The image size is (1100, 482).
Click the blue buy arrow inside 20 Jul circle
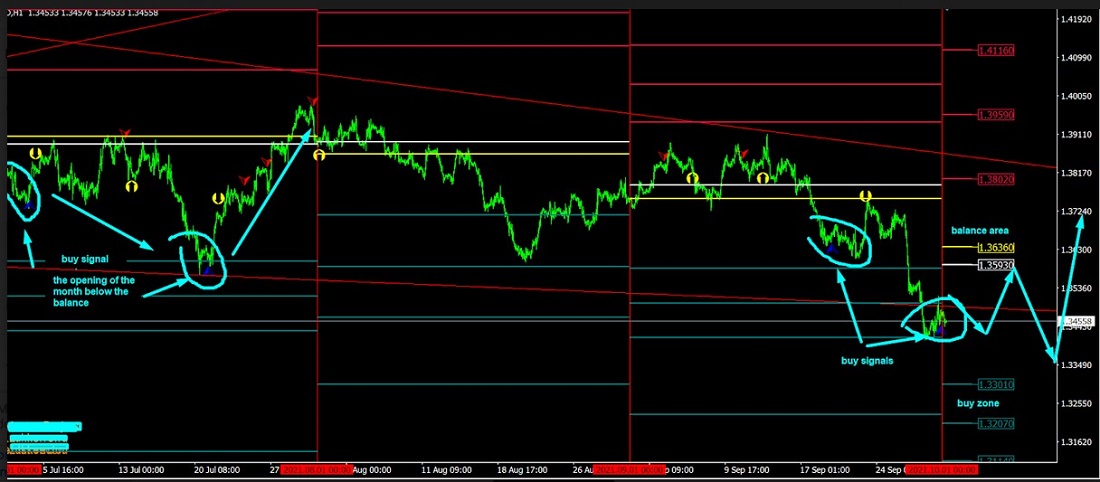[x=207, y=268]
